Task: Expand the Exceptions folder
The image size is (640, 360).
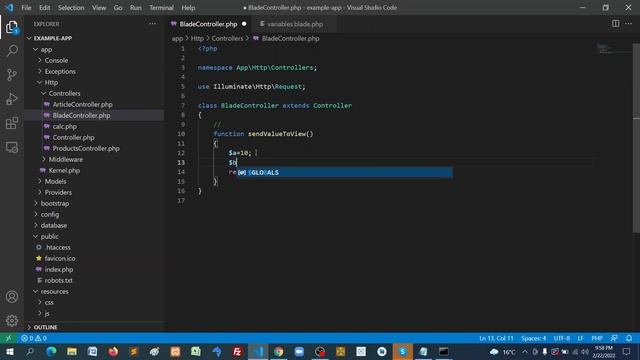Action: click(x=60, y=71)
